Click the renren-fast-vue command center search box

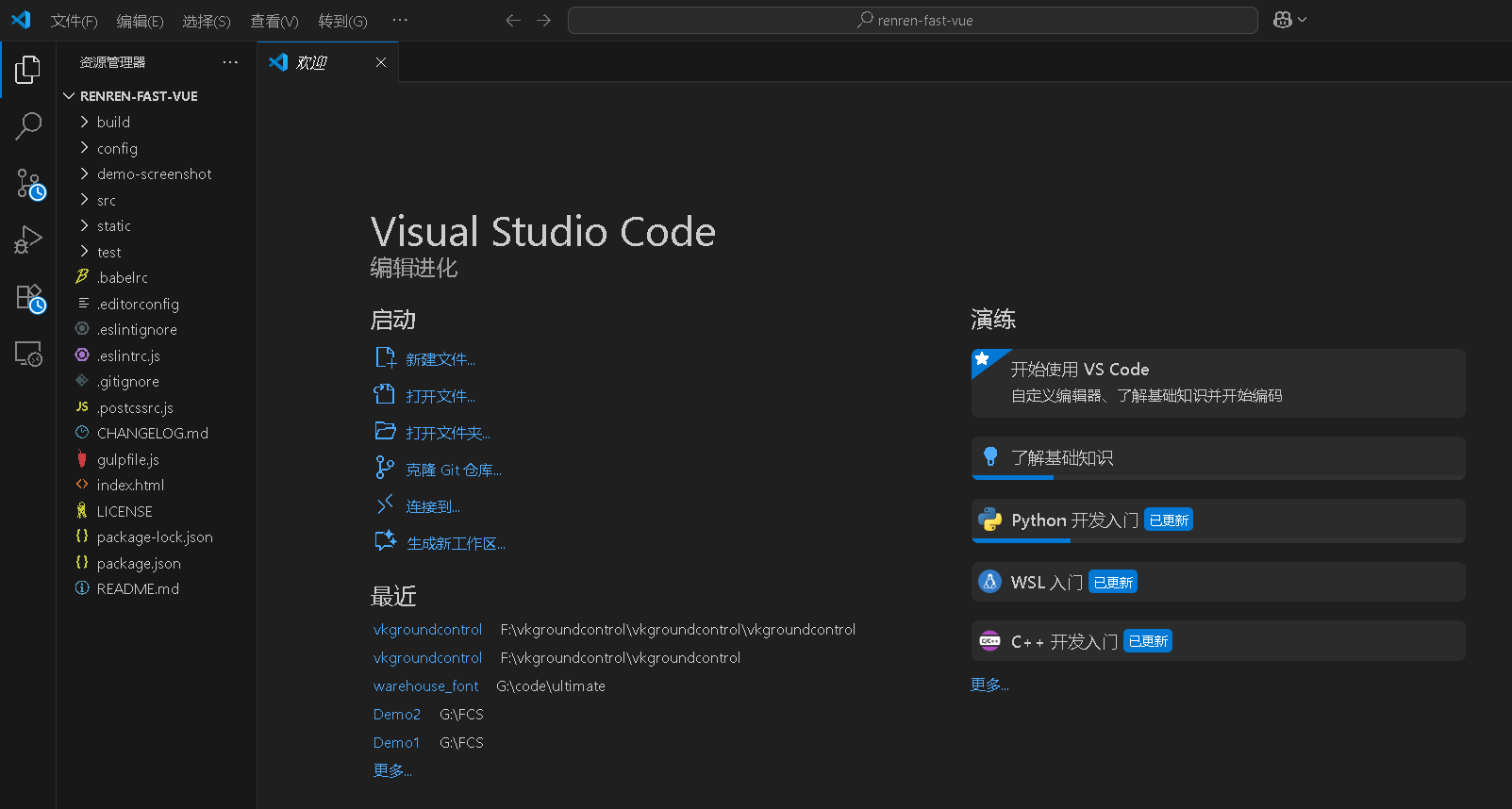tap(912, 20)
